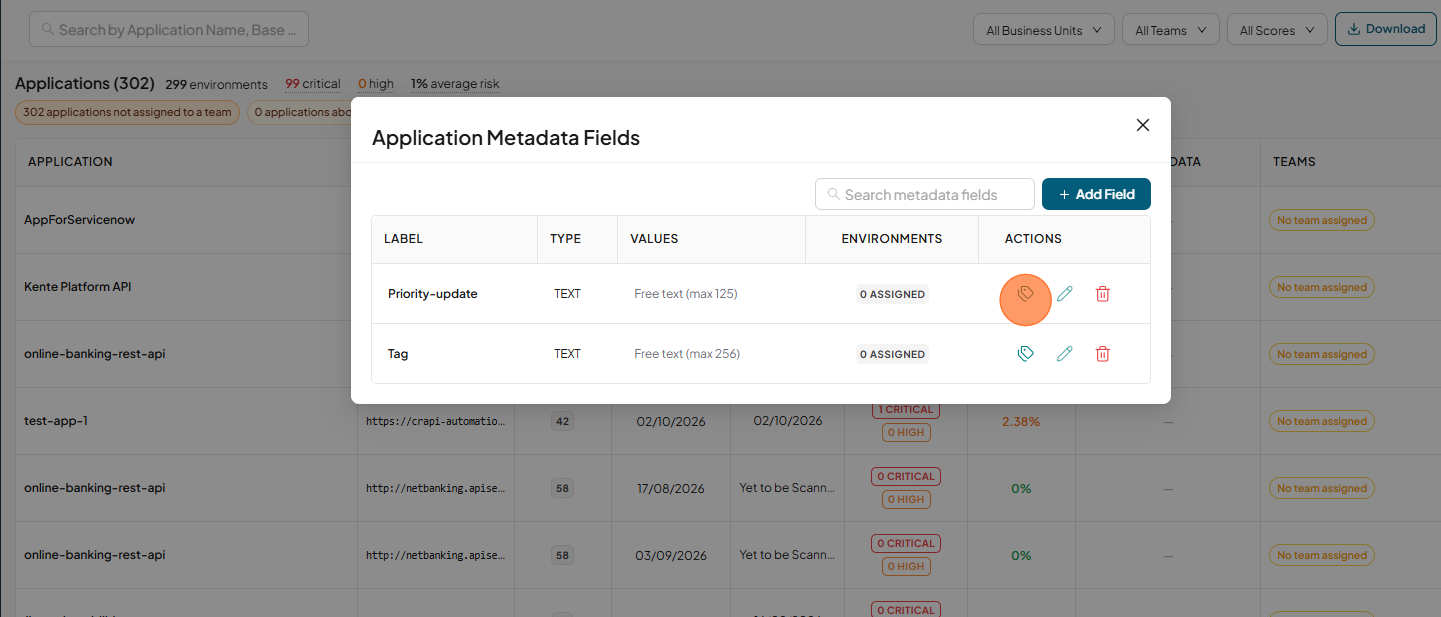Click the TYPE column header in dialog
The image size is (1441, 617).
(565, 239)
